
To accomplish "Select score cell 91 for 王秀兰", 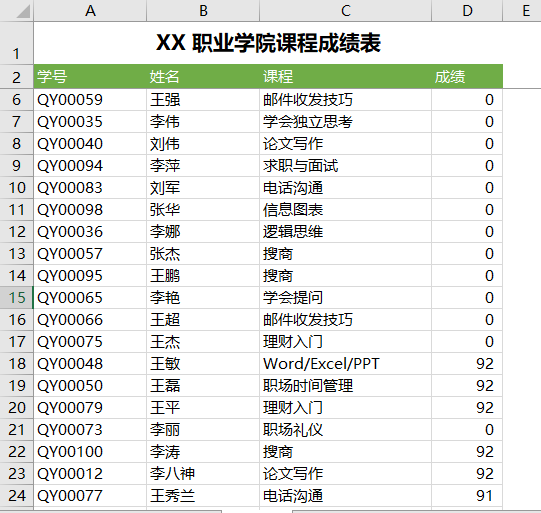I will pyautogui.click(x=467, y=496).
